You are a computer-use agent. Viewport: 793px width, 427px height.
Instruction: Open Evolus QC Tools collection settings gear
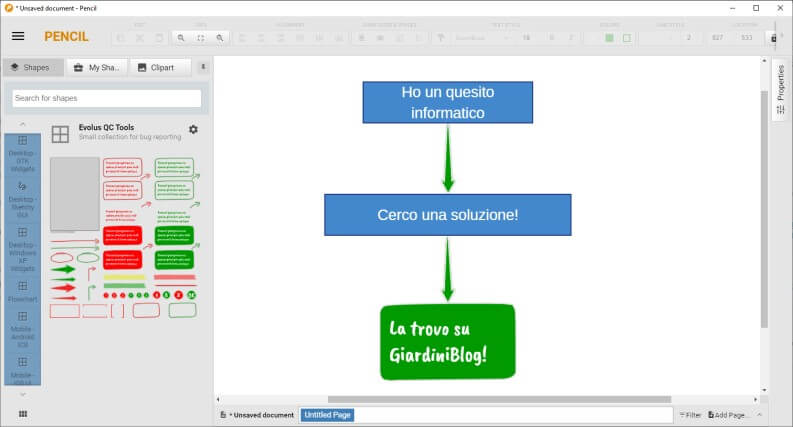(193, 130)
